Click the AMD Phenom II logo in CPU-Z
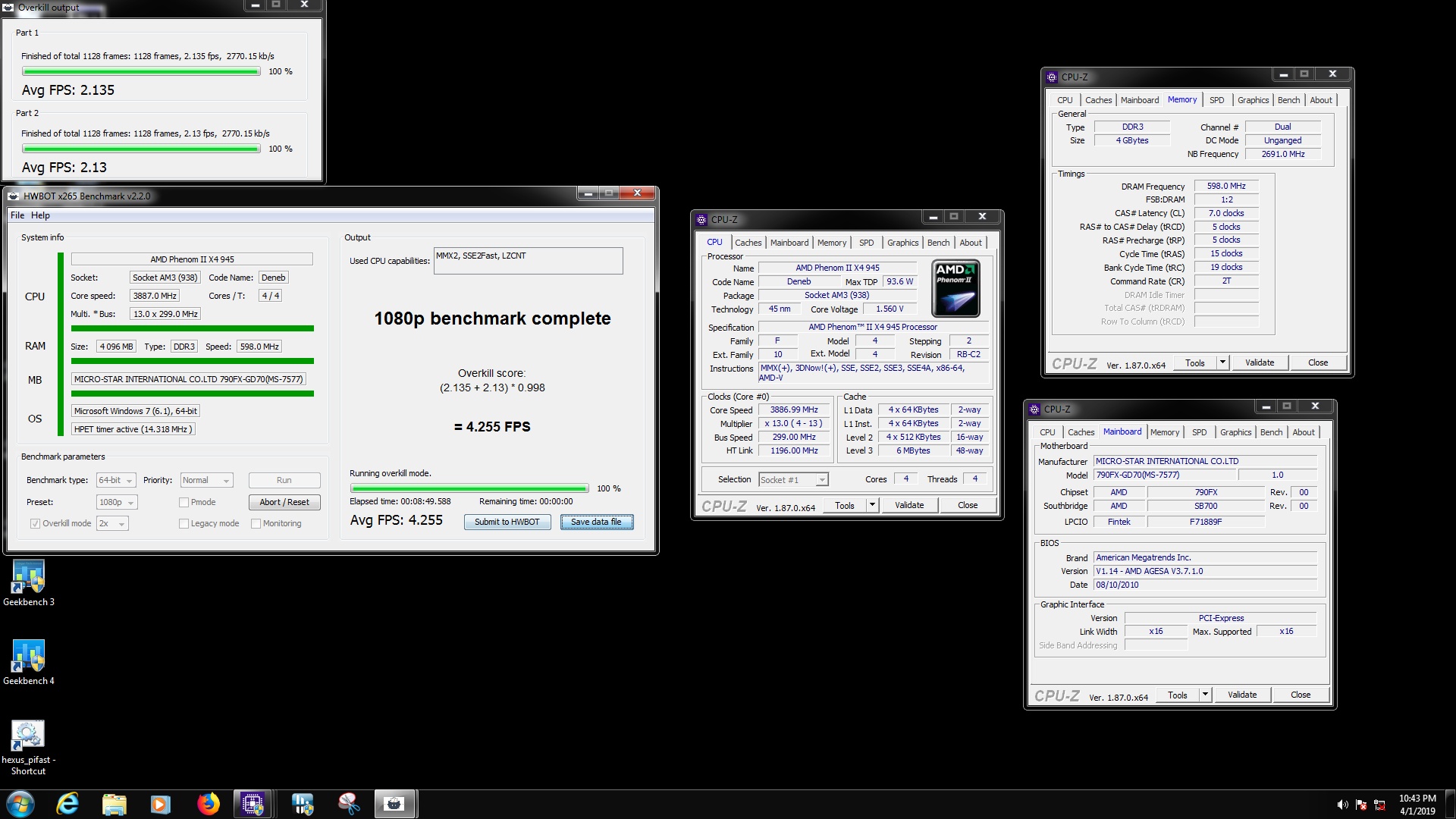Screen dimensions: 1456x819 tap(955, 288)
